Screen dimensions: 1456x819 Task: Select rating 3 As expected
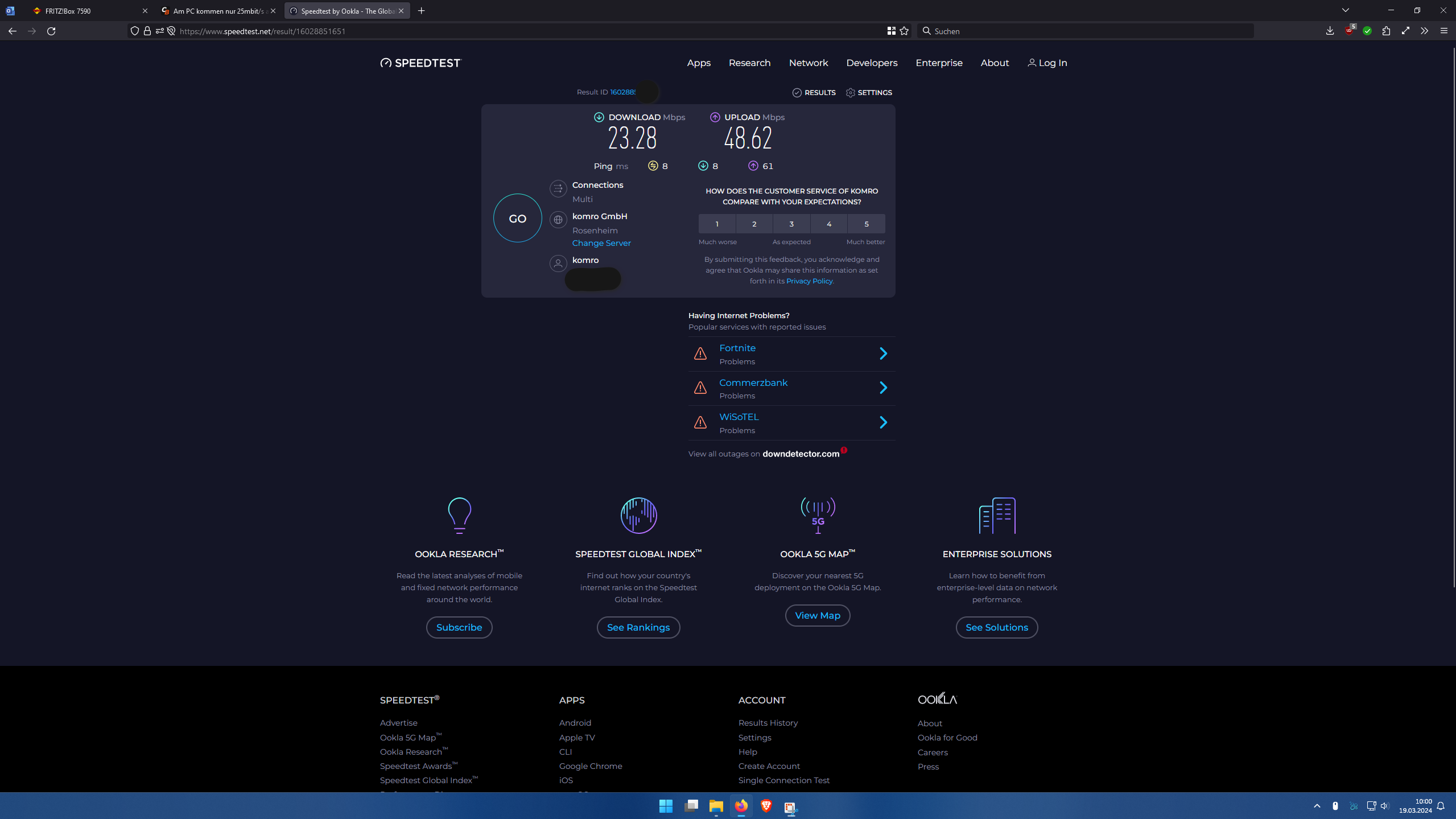[791, 224]
